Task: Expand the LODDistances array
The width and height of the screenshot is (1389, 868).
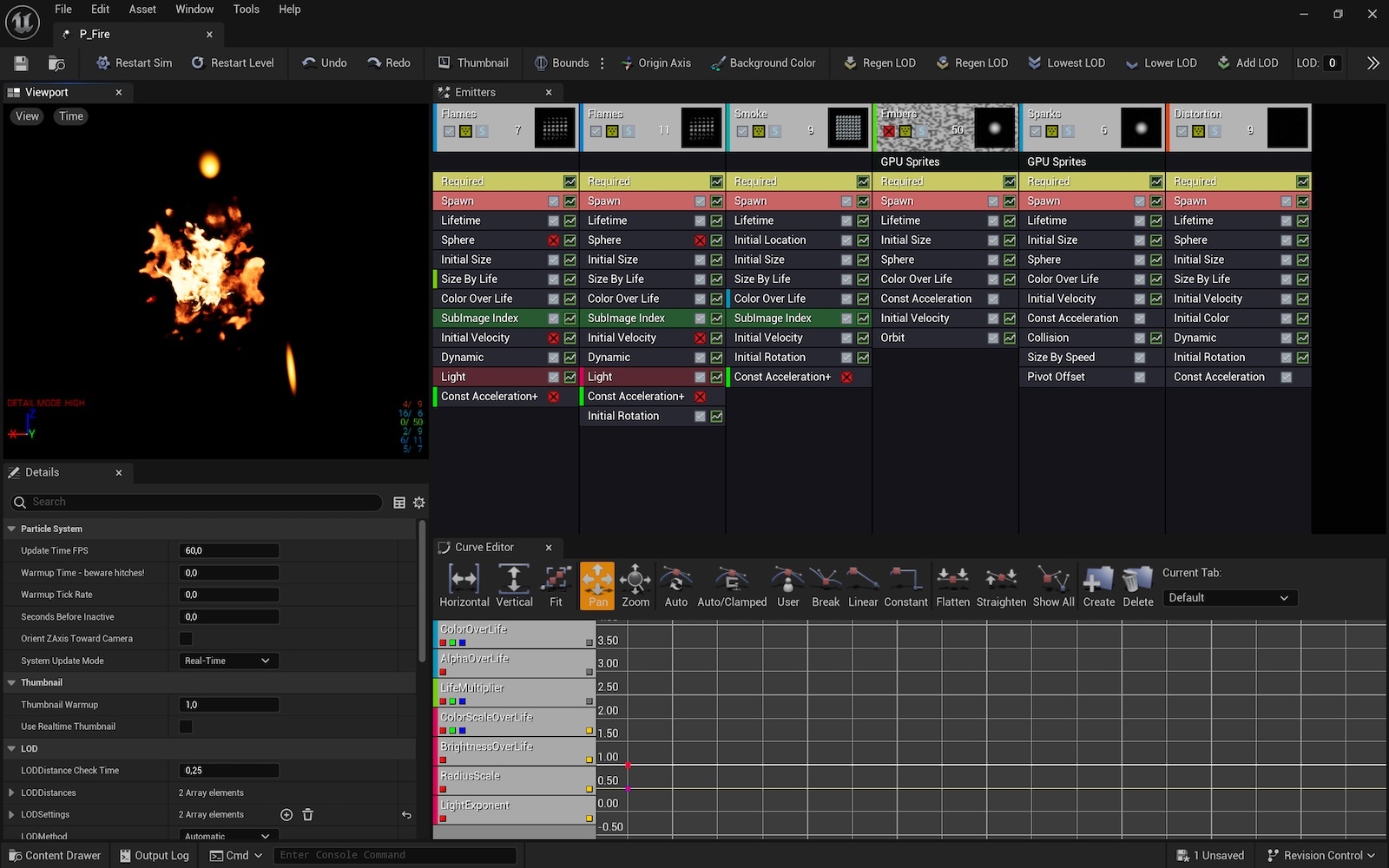Action: (11, 792)
